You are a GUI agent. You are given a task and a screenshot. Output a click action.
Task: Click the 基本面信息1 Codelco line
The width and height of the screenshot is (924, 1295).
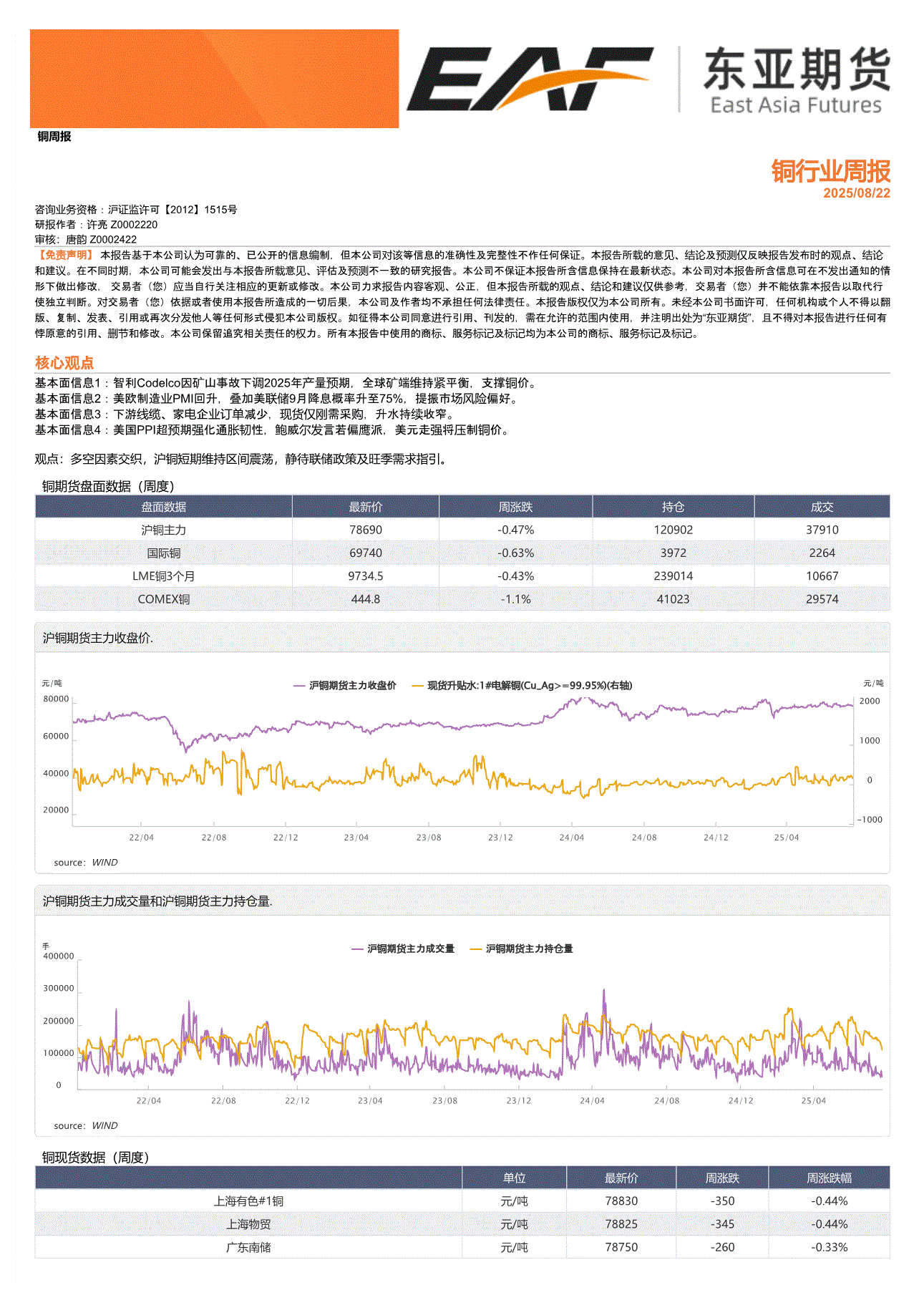tap(286, 383)
